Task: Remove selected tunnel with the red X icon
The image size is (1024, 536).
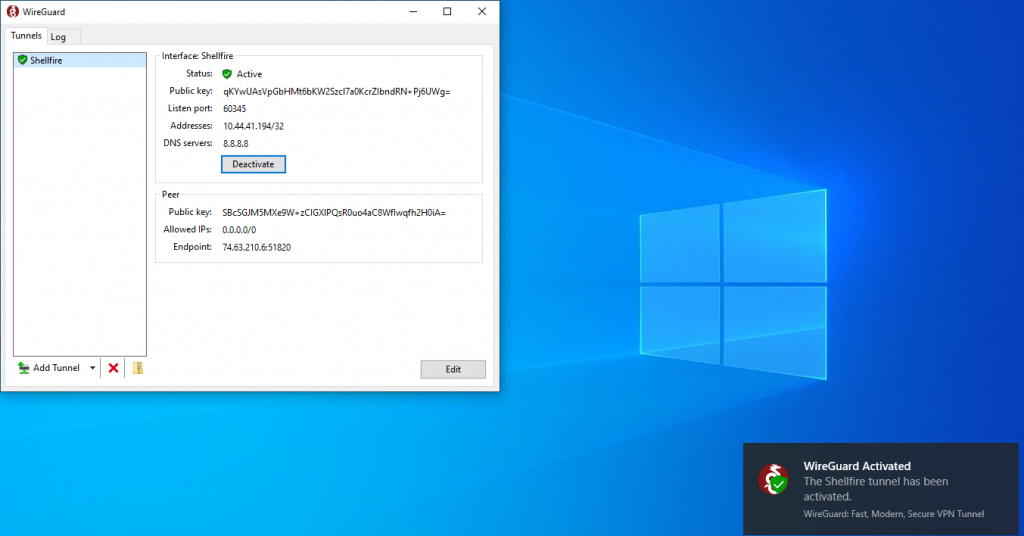Action: click(113, 368)
